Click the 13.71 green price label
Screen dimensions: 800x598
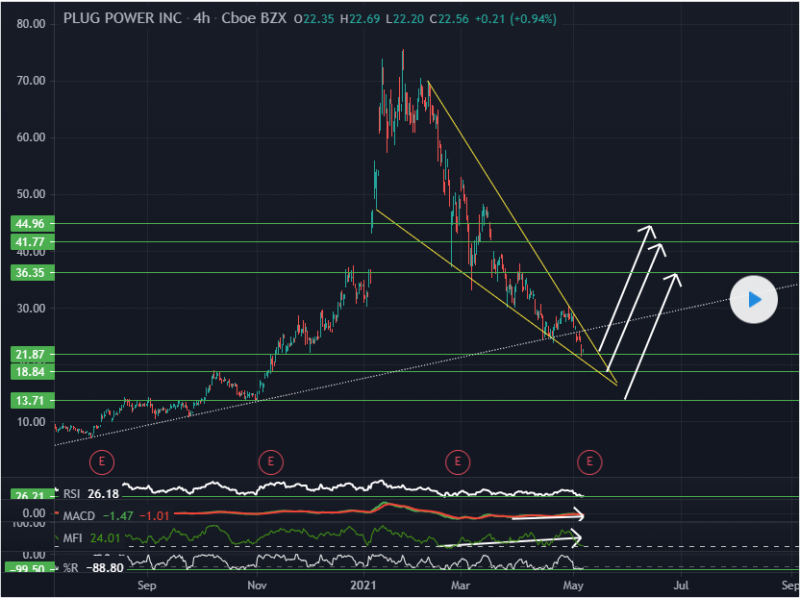pos(26,400)
